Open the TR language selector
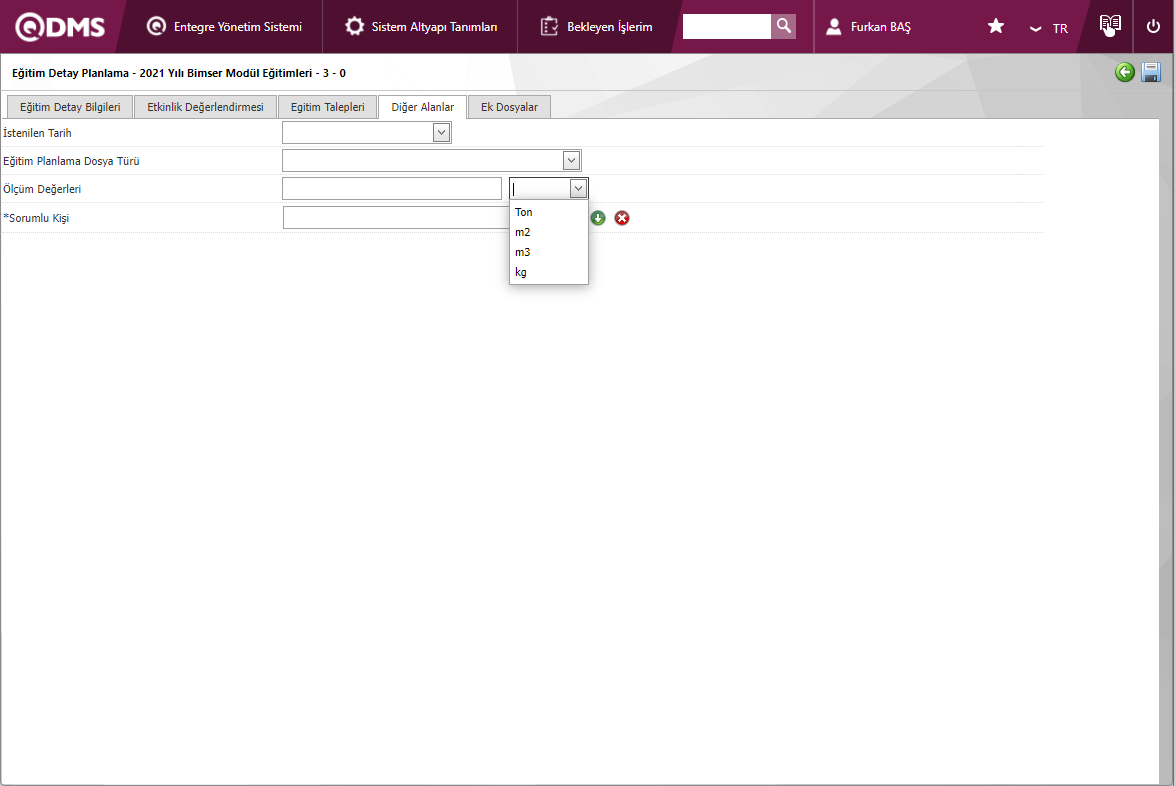1176x786 pixels. (1049, 28)
